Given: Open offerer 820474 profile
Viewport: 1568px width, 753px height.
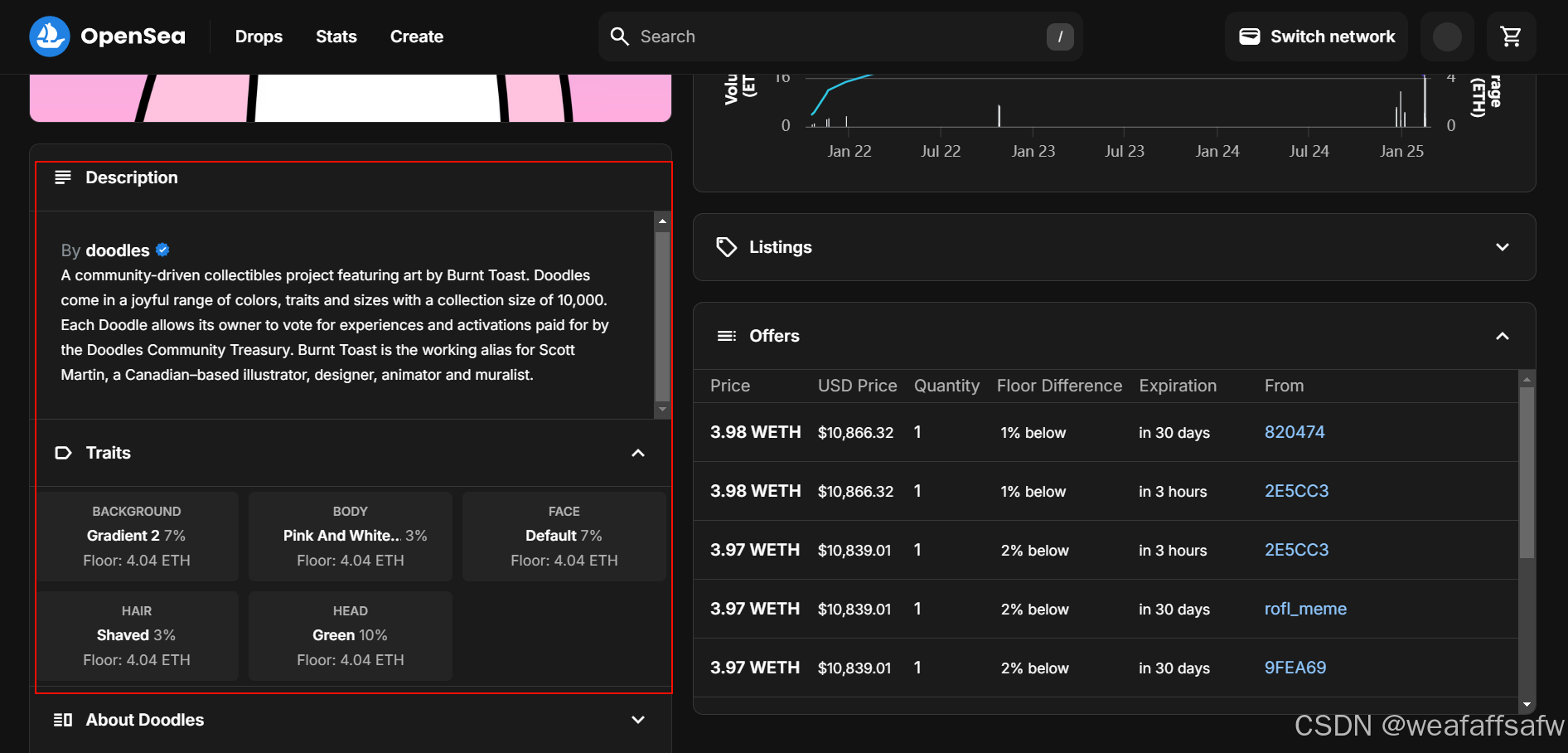Looking at the screenshot, I should pos(1295,432).
